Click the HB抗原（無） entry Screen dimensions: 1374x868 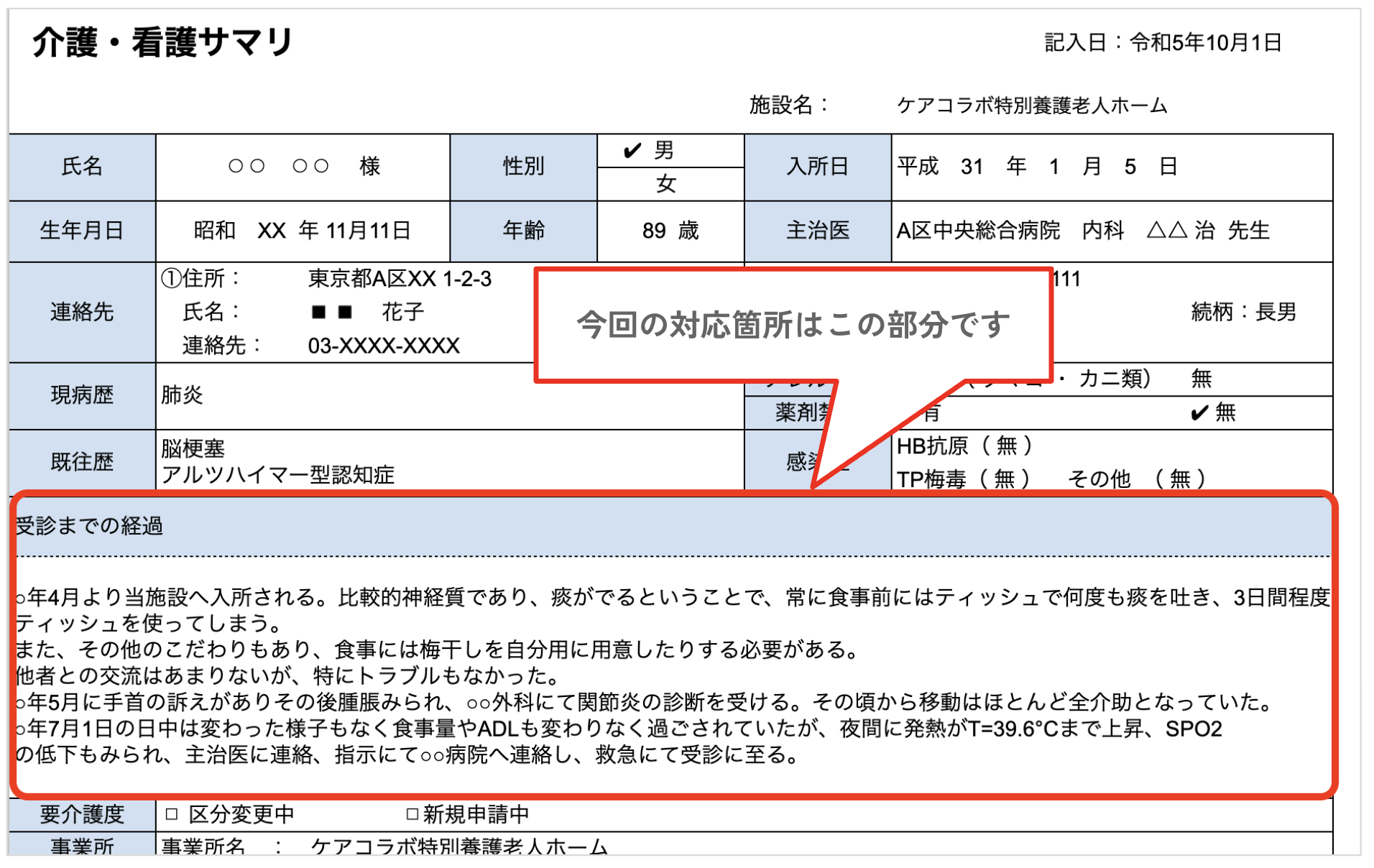pyautogui.click(x=965, y=446)
